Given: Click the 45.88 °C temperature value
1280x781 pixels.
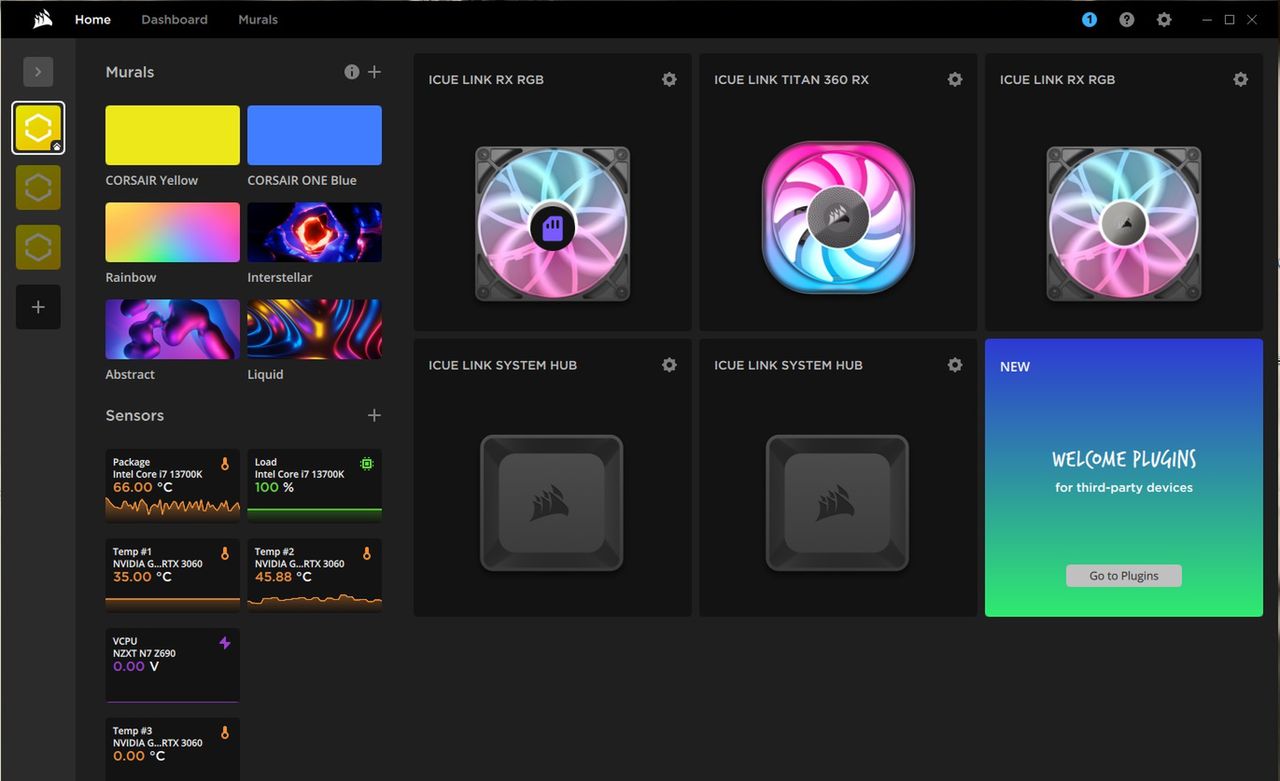Looking at the screenshot, I should [283, 577].
